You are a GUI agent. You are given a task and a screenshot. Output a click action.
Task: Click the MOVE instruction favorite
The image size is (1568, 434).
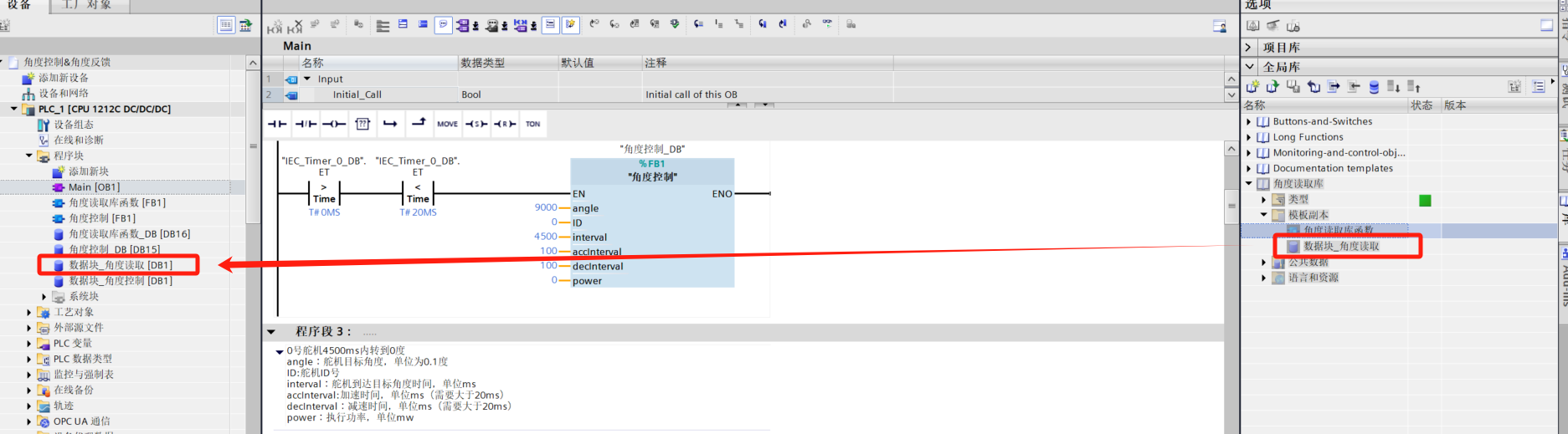click(x=447, y=124)
